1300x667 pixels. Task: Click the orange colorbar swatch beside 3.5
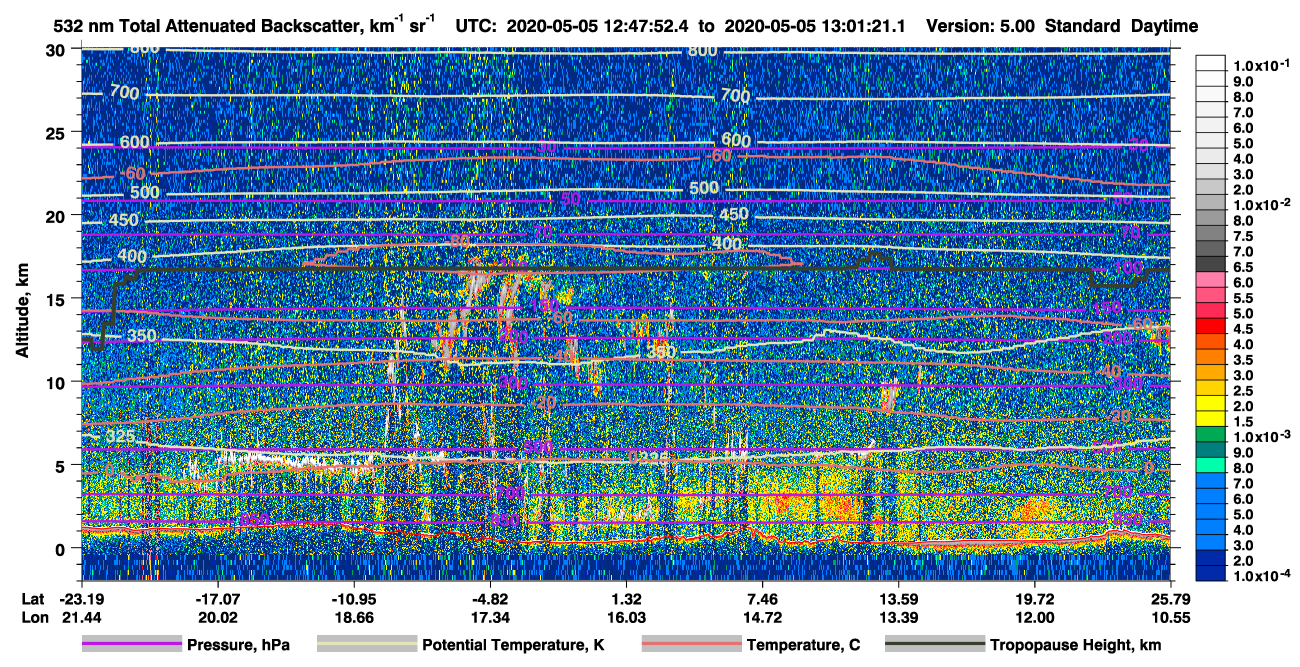(x=1212, y=358)
